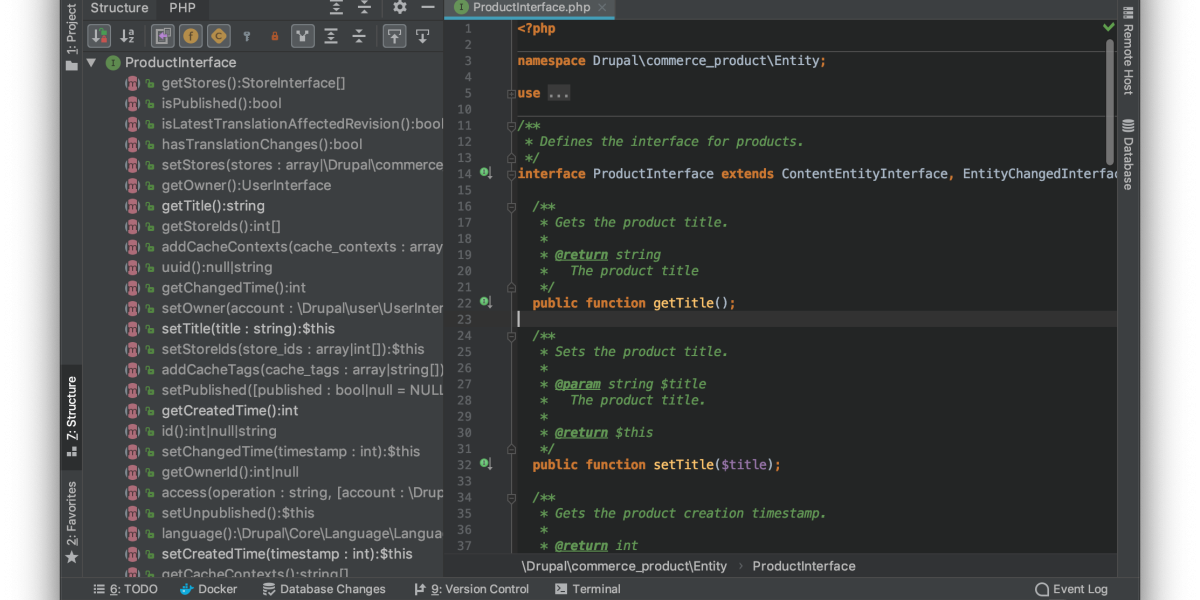The width and height of the screenshot is (1200, 600).
Task: Sort structure members alphabetically
Action: [x=127, y=35]
